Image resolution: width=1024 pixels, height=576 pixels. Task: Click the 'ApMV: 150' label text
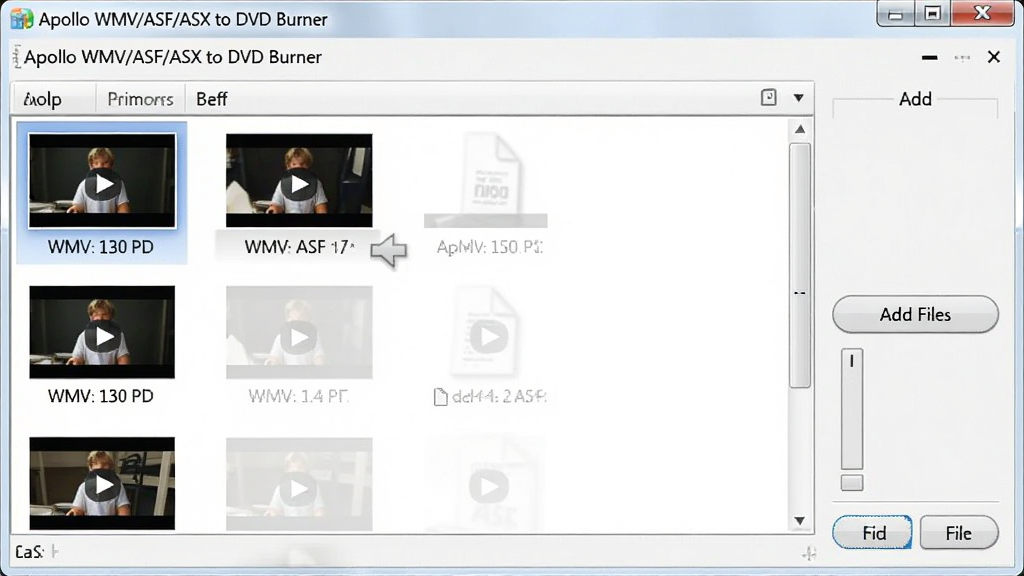(489, 247)
